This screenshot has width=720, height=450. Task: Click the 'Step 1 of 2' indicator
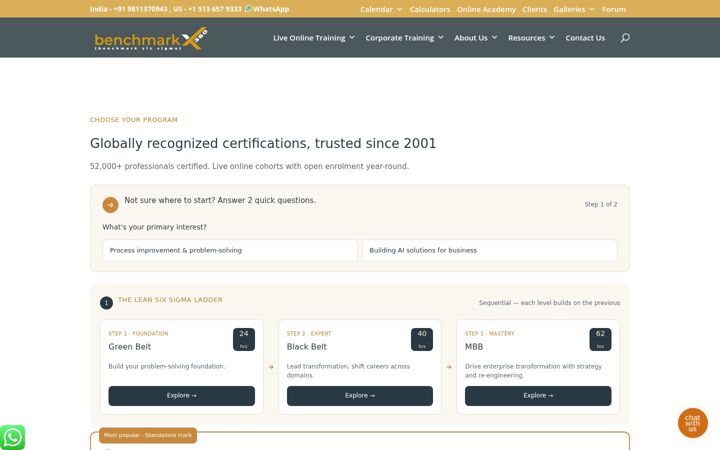601,204
